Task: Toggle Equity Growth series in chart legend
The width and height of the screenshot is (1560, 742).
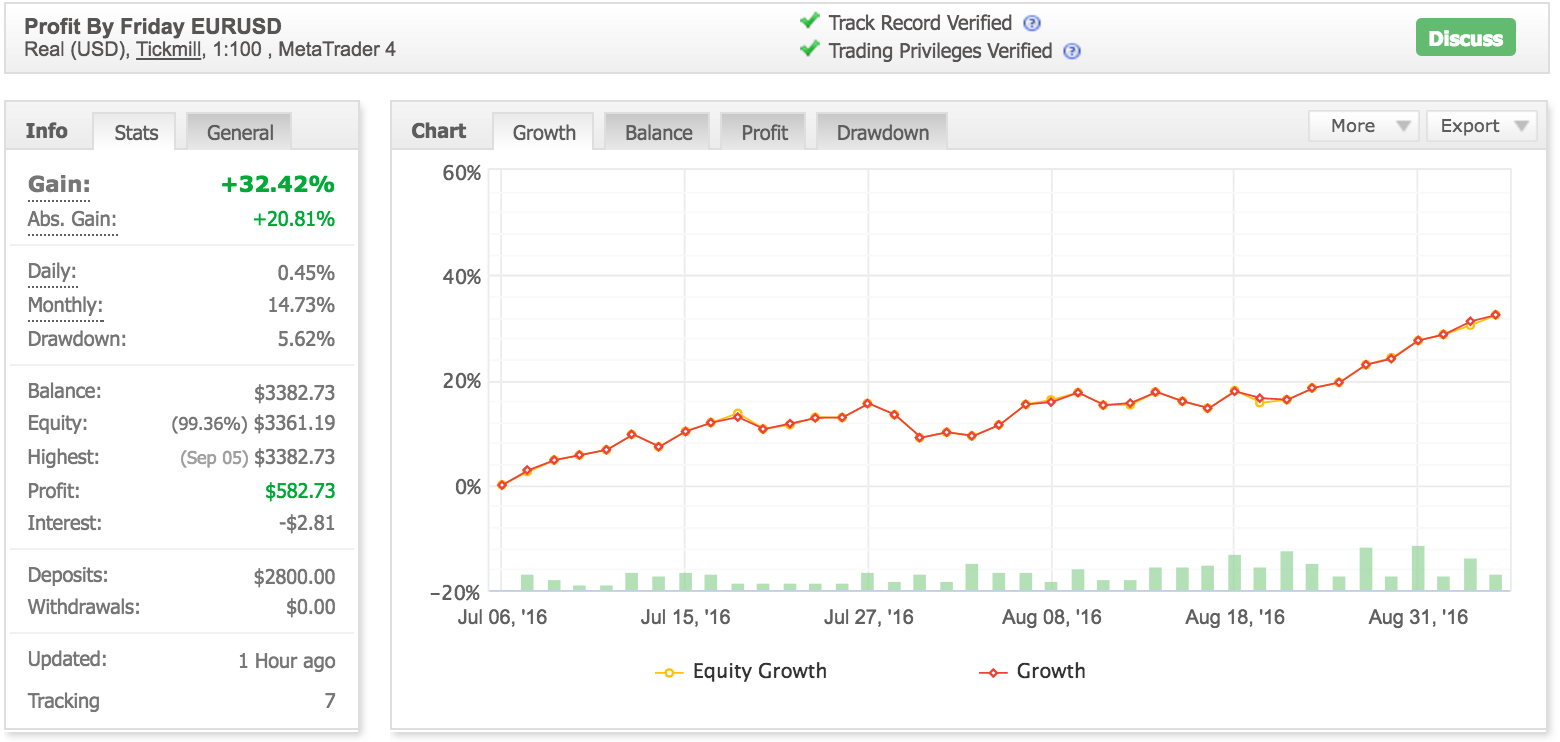Action: (x=741, y=671)
